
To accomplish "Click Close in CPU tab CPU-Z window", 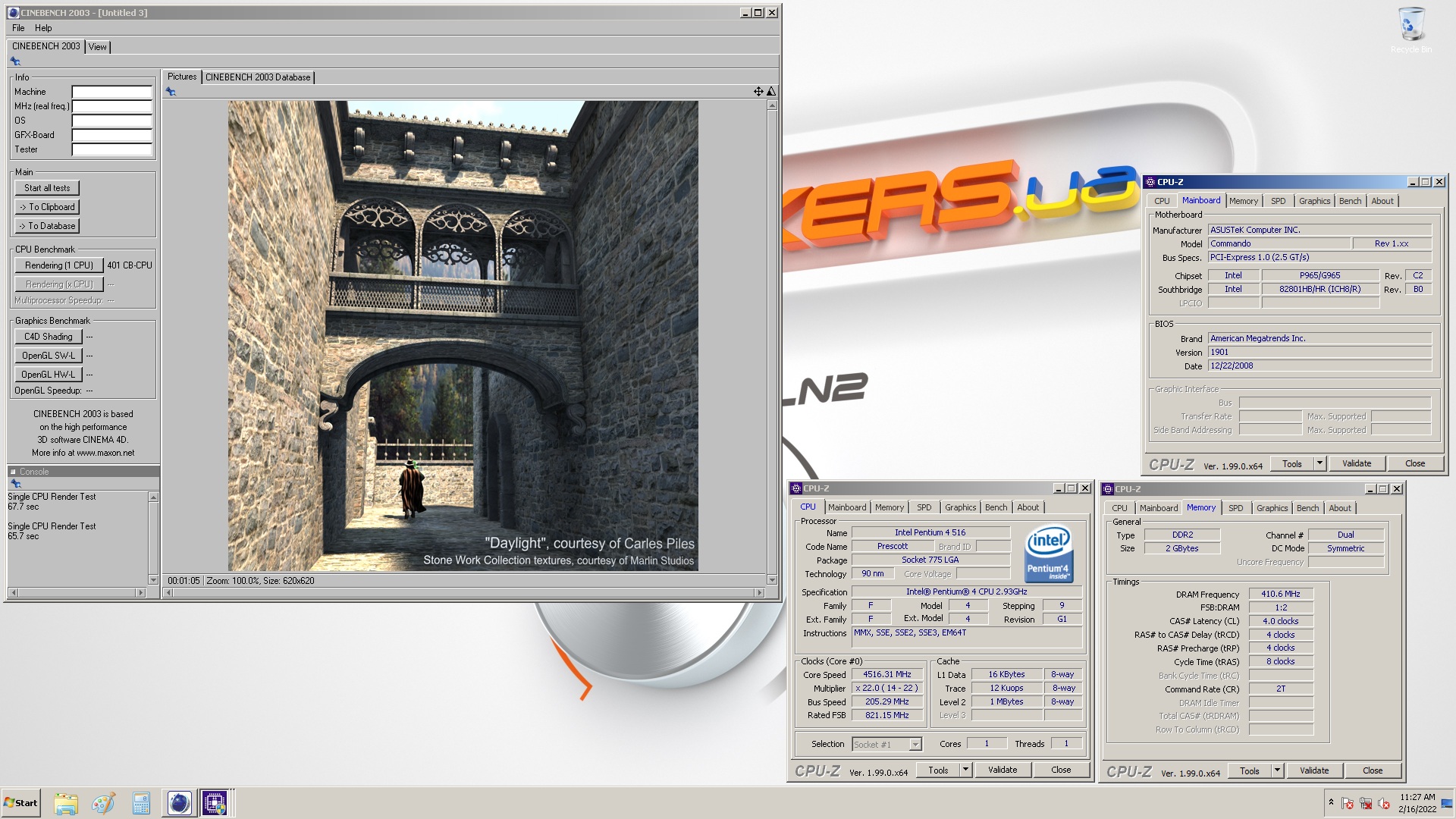I will [x=1061, y=770].
